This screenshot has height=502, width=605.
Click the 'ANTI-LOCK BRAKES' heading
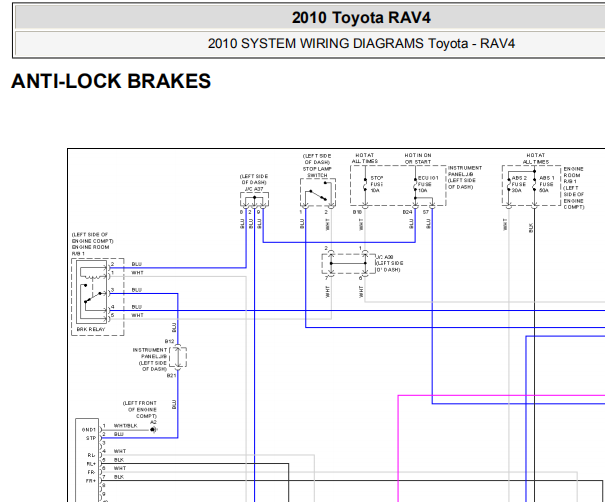(x=111, y=81)
